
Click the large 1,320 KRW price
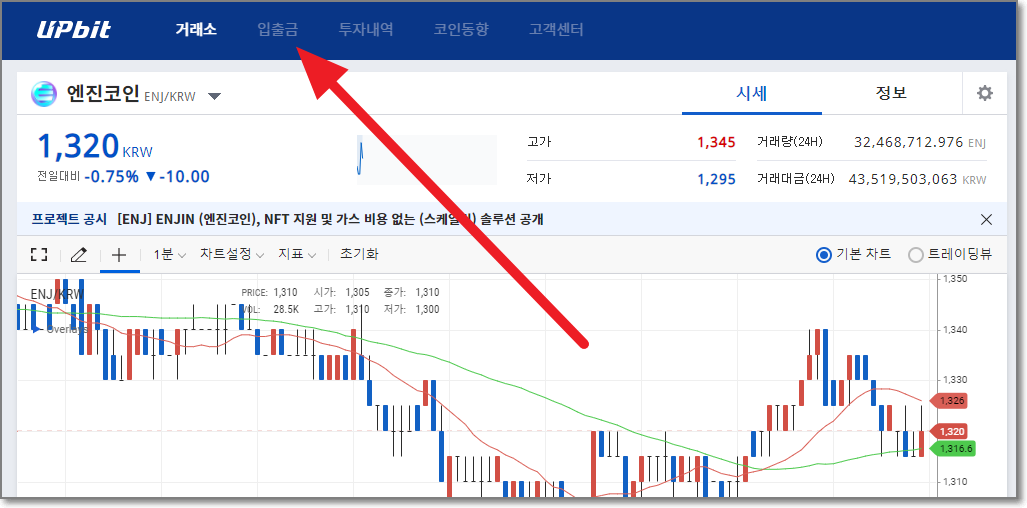[79, 145]
